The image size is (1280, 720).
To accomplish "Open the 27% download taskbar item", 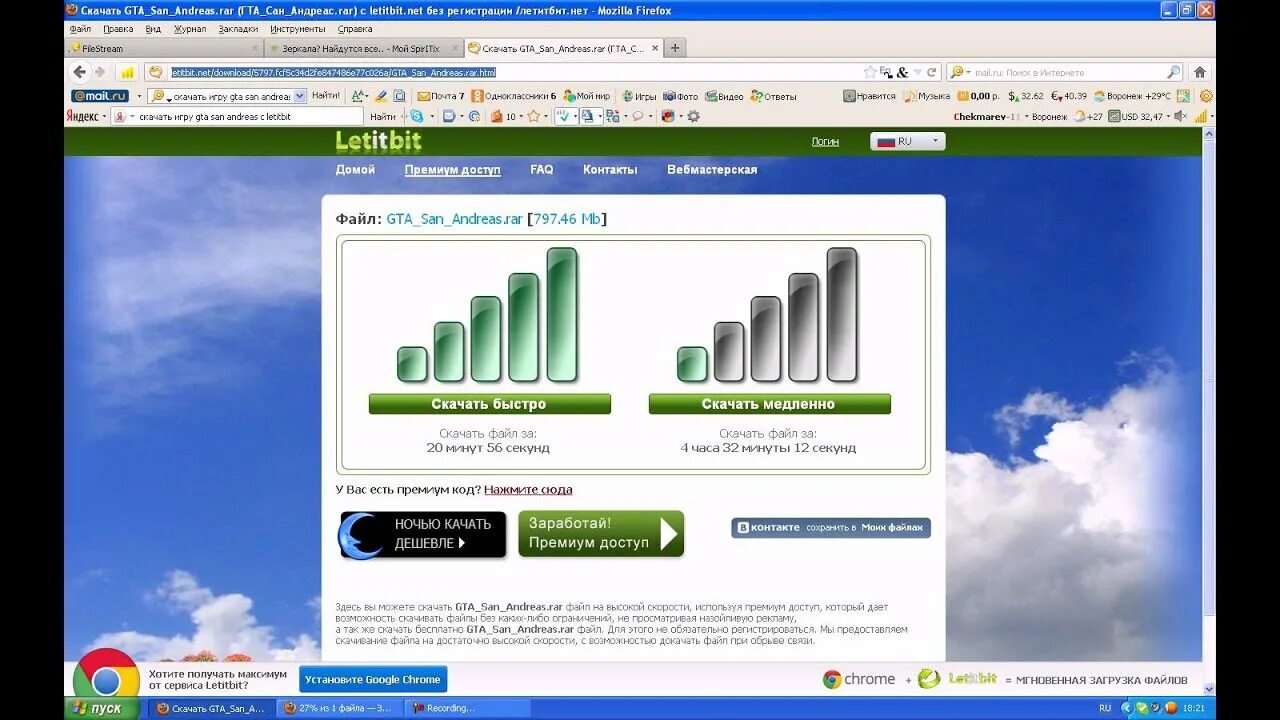I will click(x=339, y=708).
